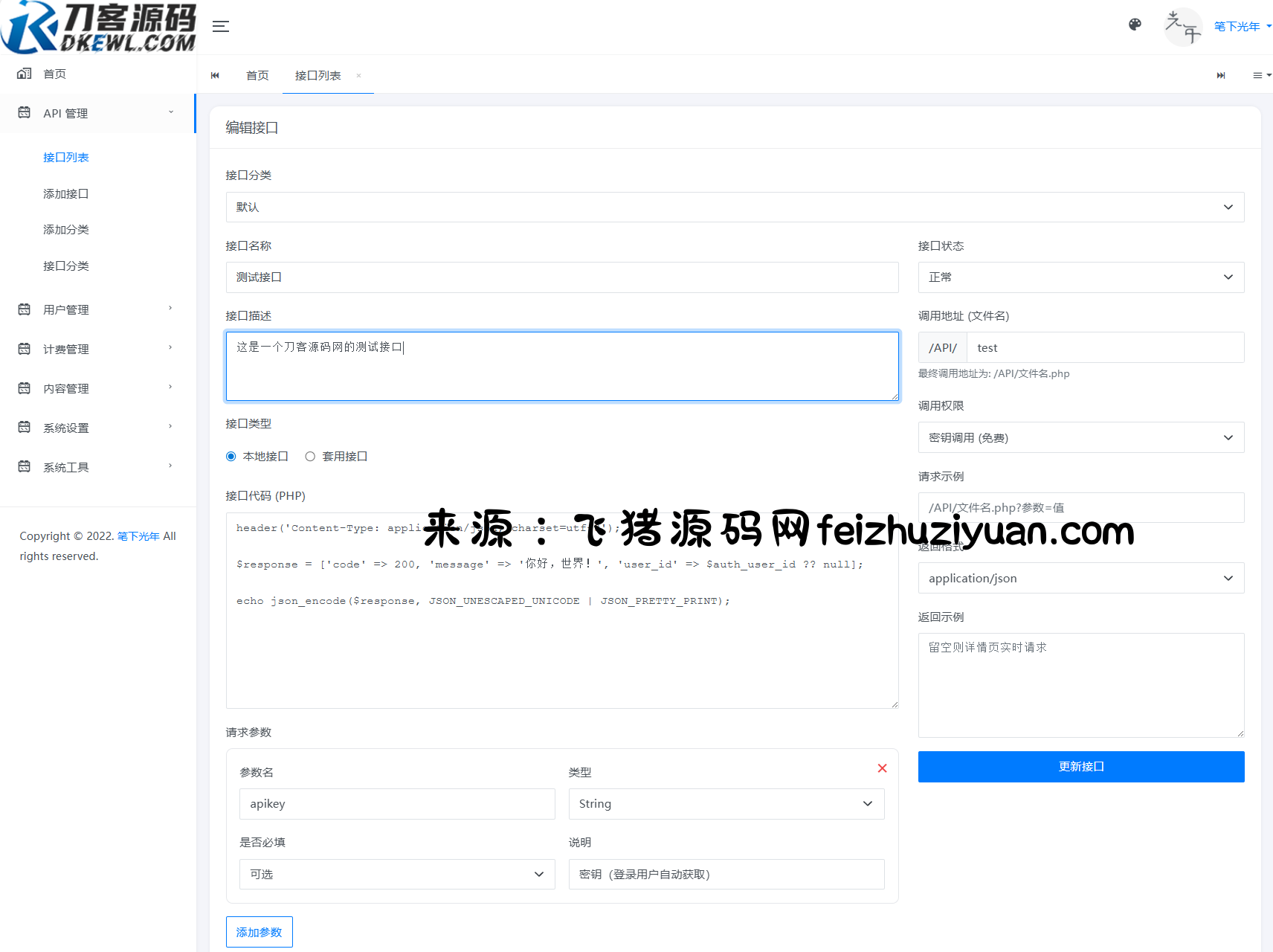Click the 接口名称 input field

[x=561, y=277]
